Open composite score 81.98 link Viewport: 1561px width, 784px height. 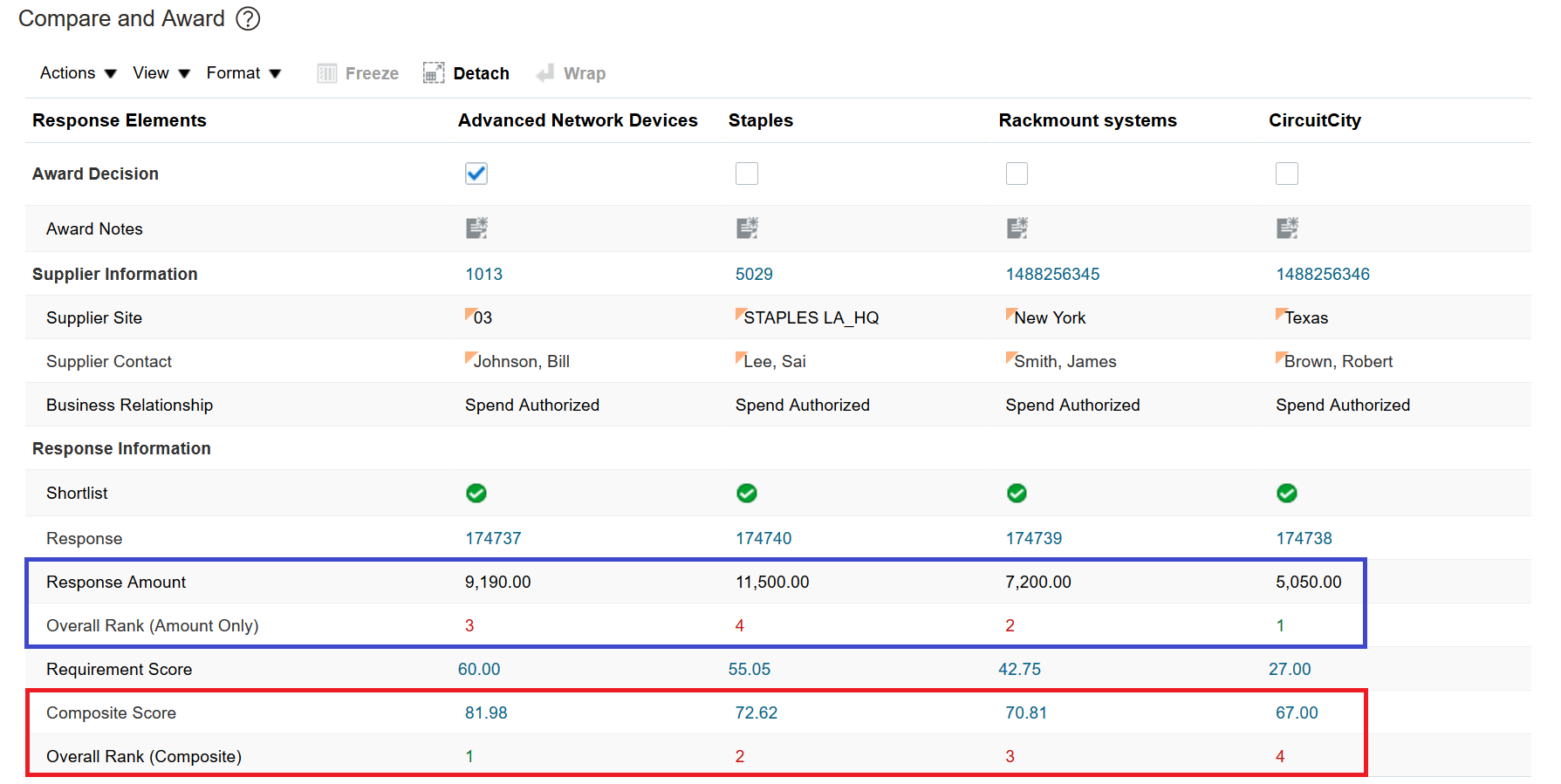pos(486,712)
